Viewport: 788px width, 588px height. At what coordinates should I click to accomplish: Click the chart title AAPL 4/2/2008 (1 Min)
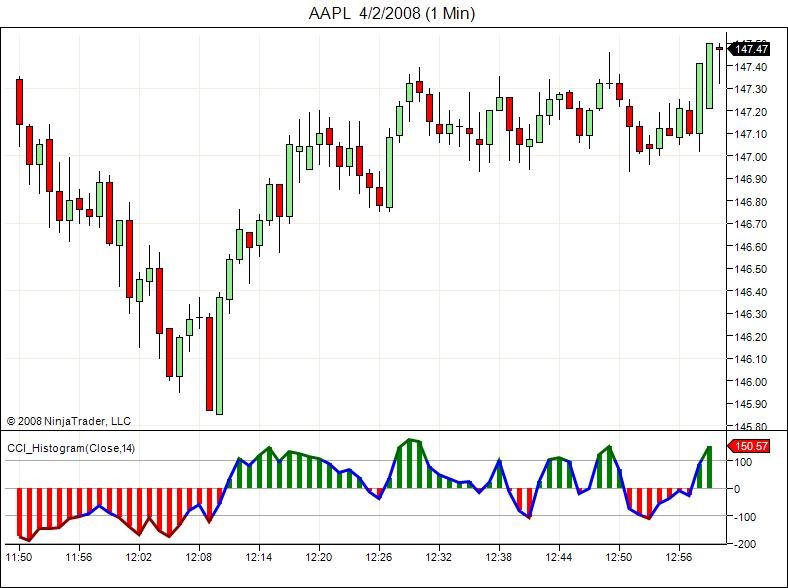(391, 13)
